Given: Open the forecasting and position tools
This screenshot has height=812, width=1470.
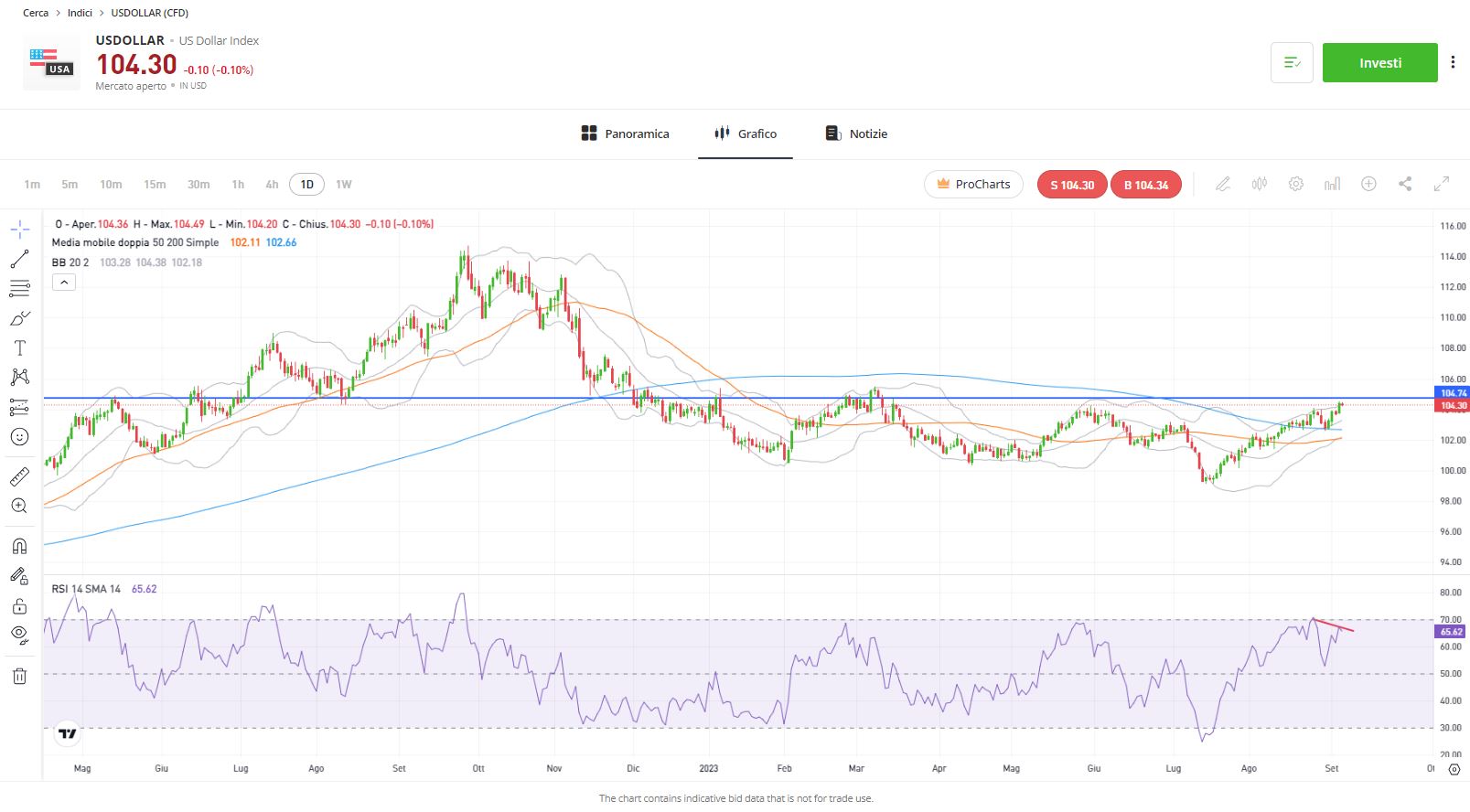Looking at the screenshot, I should pos(19,407).
